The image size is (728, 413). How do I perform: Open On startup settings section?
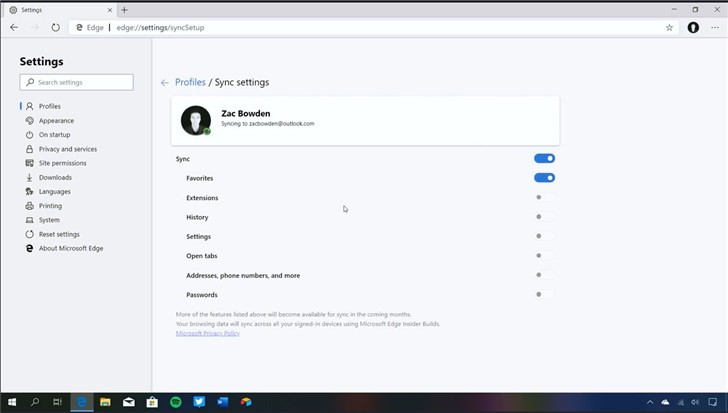[48, 135]
